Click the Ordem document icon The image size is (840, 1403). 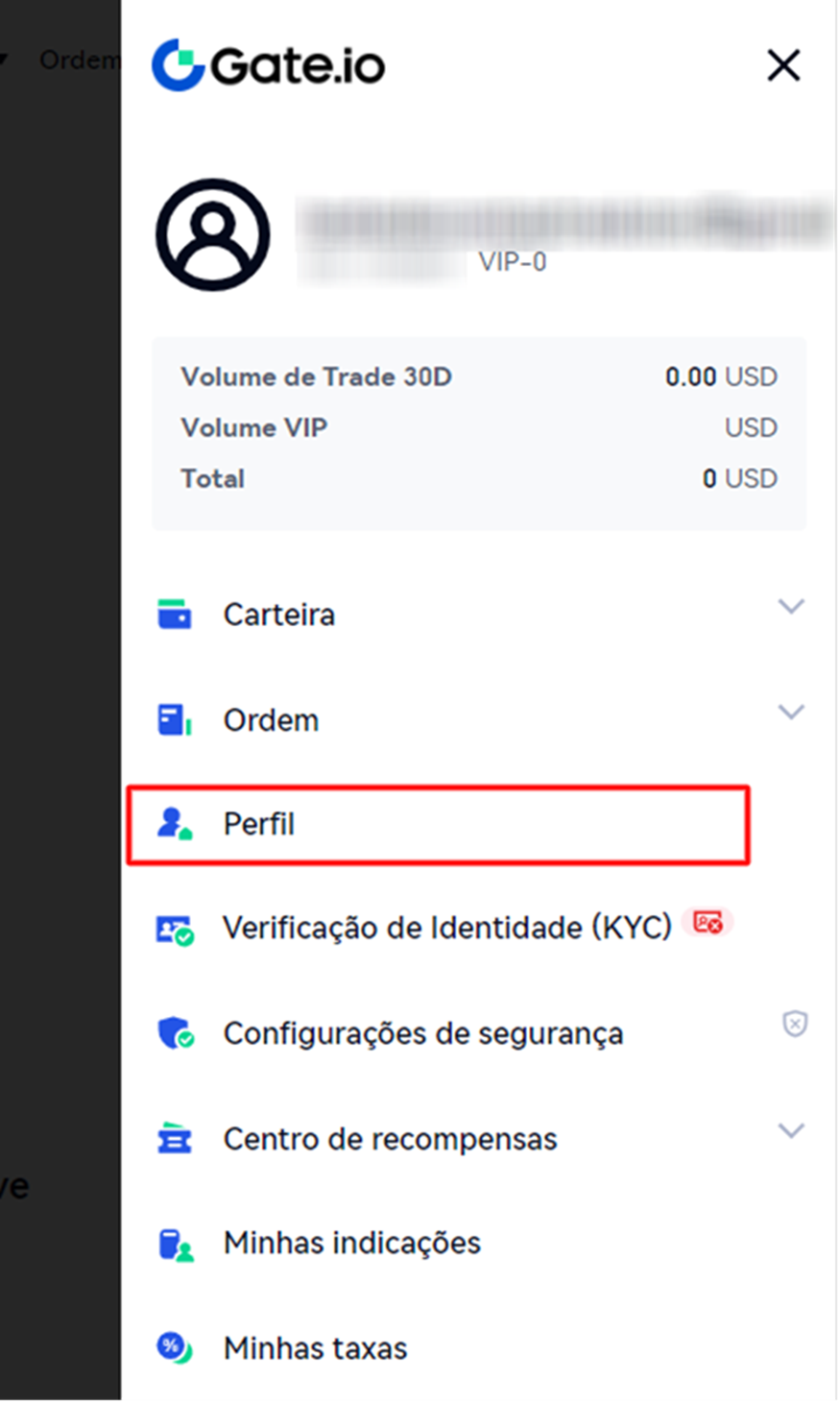[x=174, y=719]
